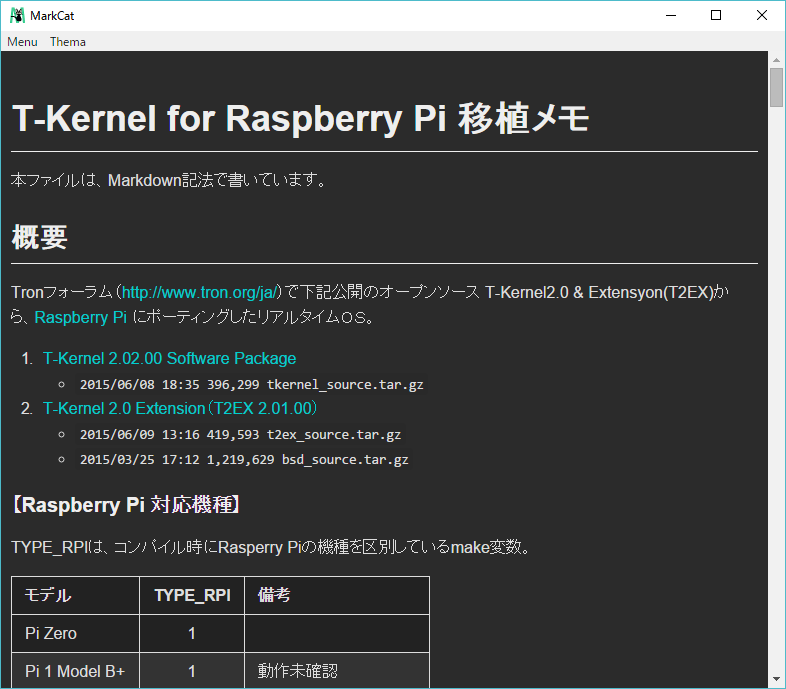Screen dimensions: 786x689
Task: Minimize the MarkCat window
Action: pos(671,16)
